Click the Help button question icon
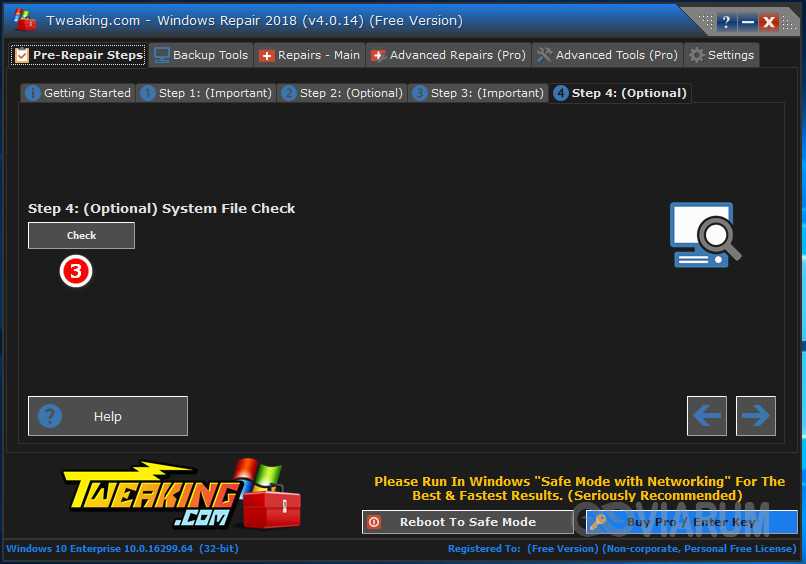The width and height of the screenshot is (806, 564). [50, 415]
